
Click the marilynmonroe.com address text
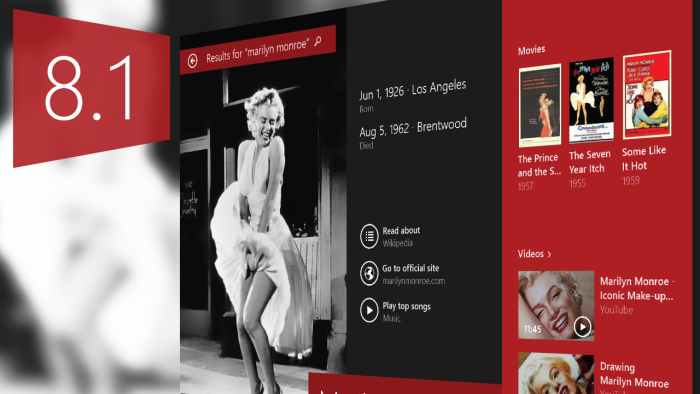pyautogui.click(x=413, y=281)
